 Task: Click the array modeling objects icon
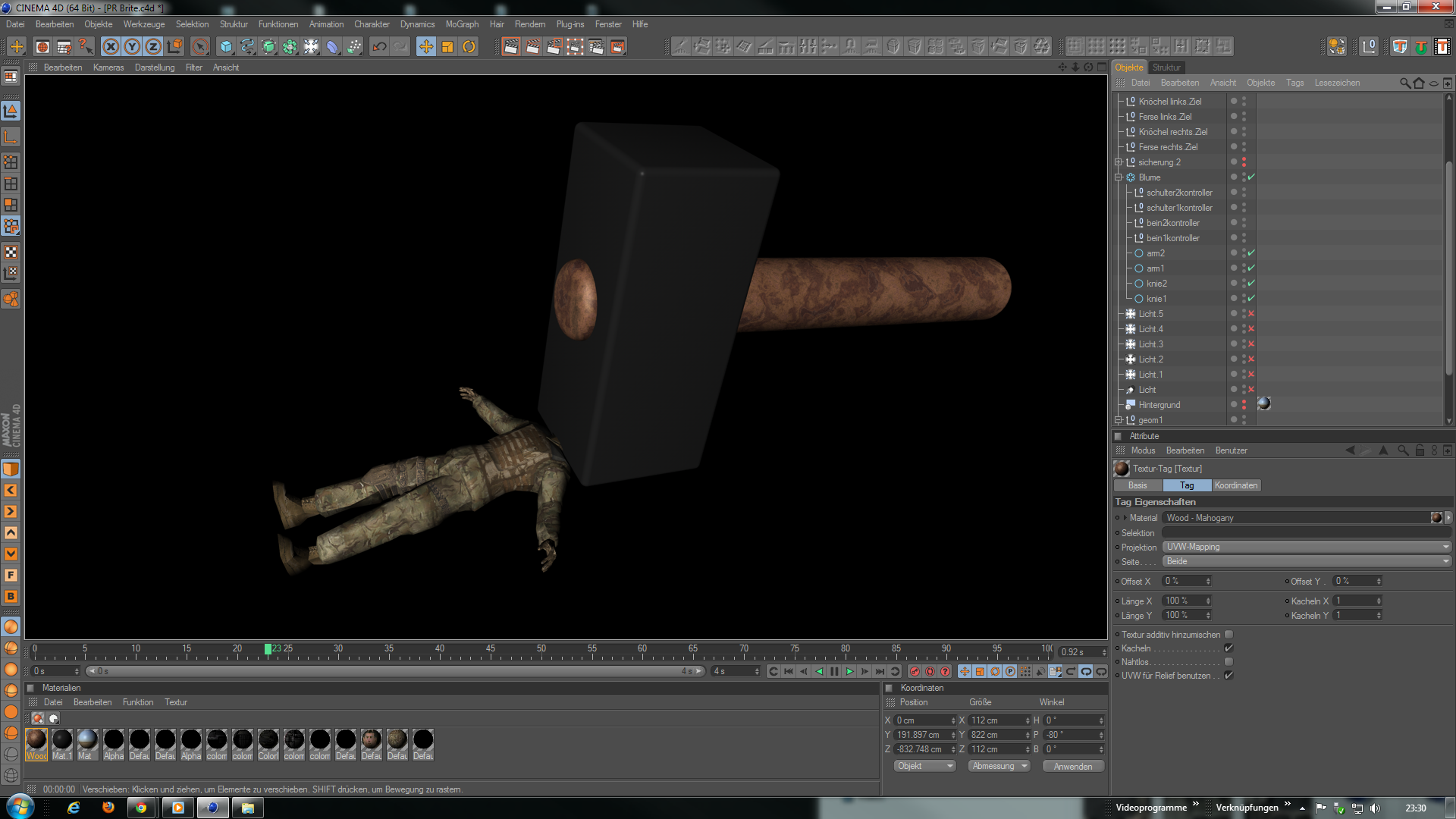point(290,47)
